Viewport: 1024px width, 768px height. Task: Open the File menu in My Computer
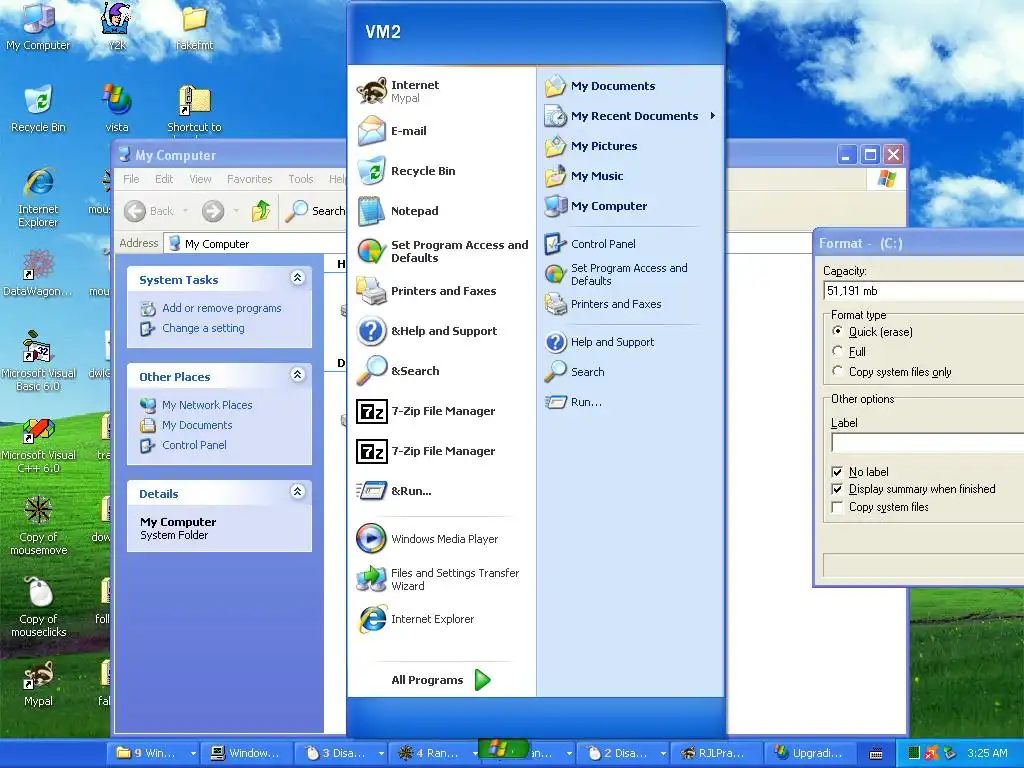(x=131, y=179)
